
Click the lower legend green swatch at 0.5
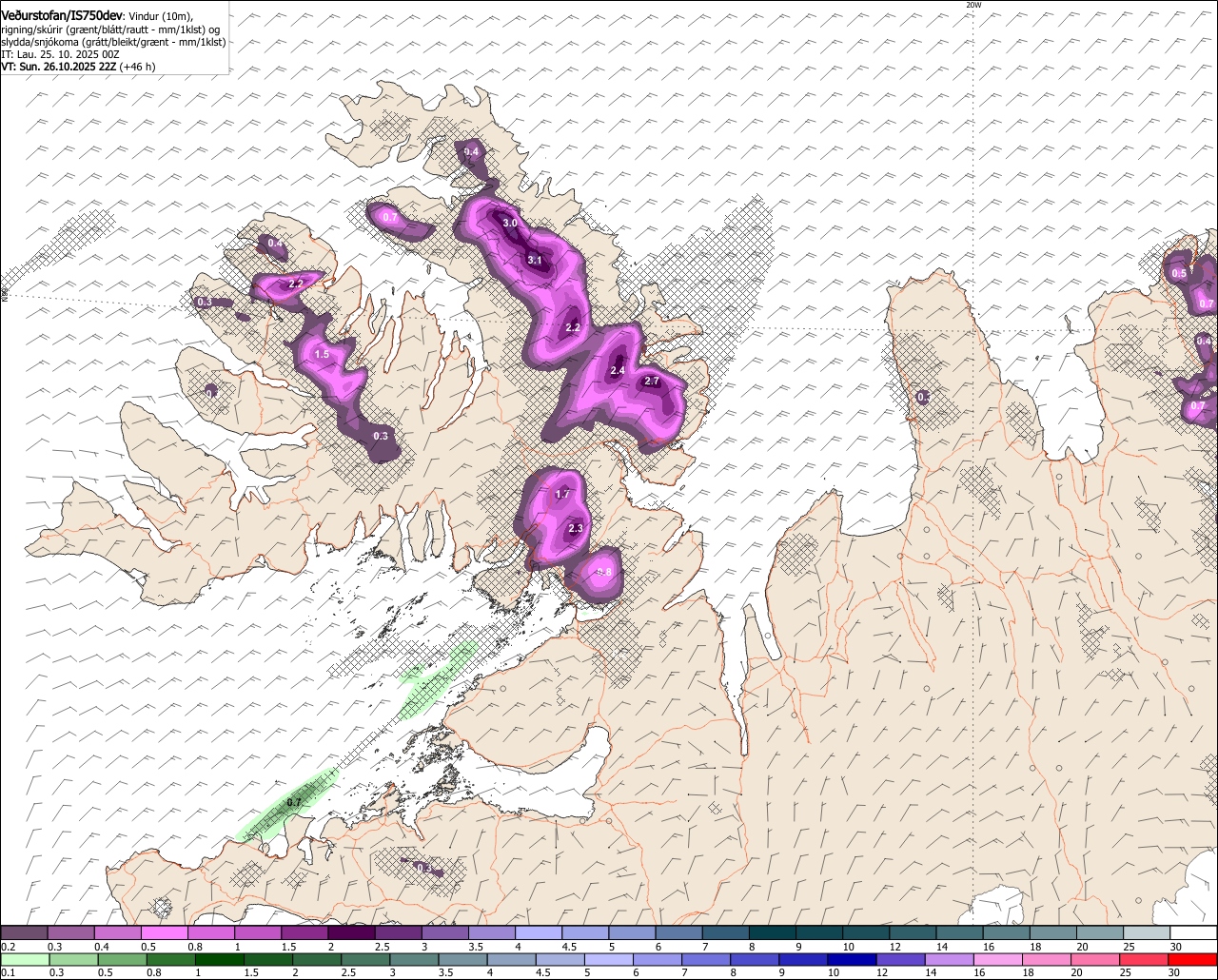click(x=121, y=959)
